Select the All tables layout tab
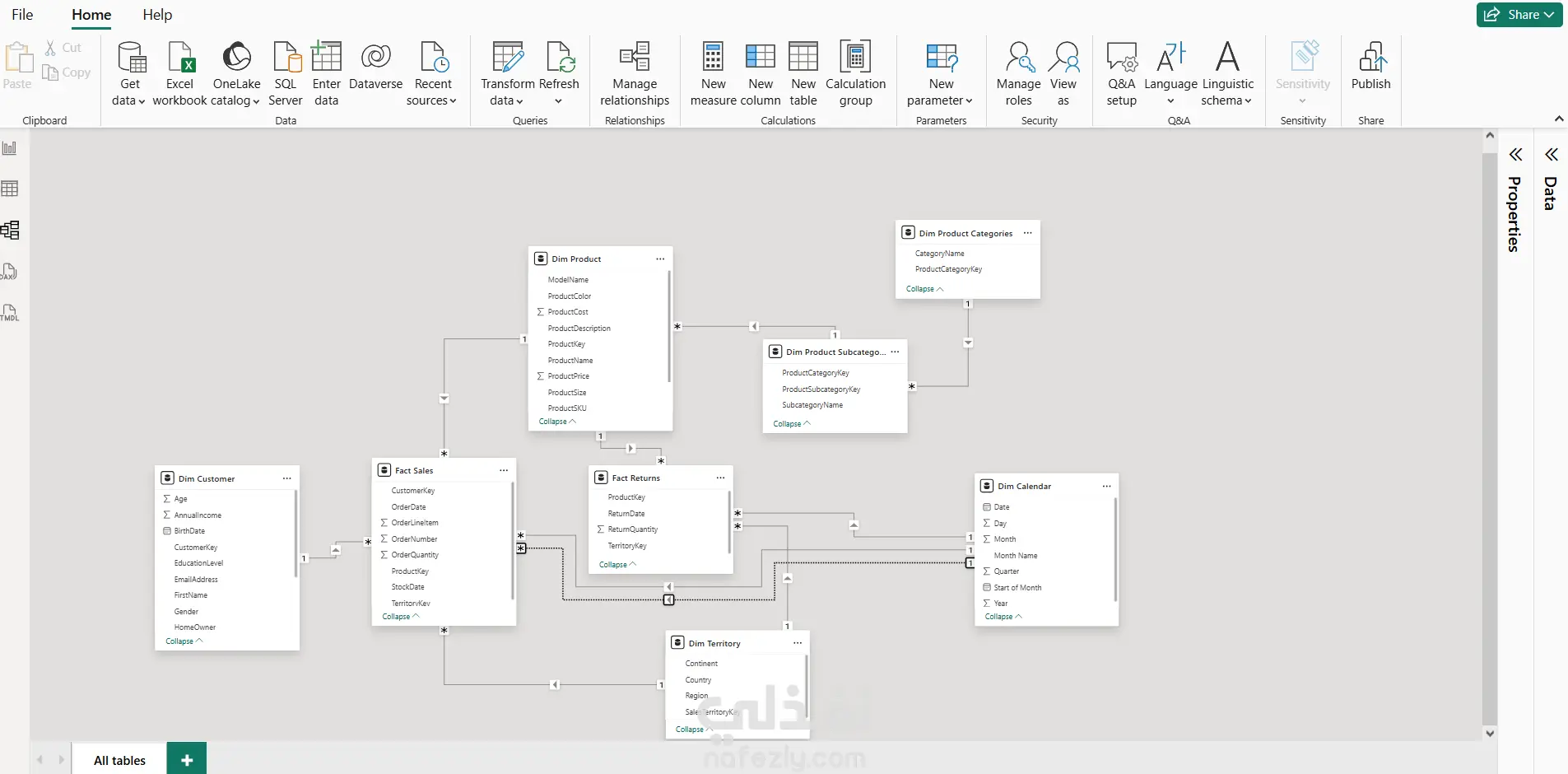1568x774 pixels. pyautogui.click(x=119, y=760)
